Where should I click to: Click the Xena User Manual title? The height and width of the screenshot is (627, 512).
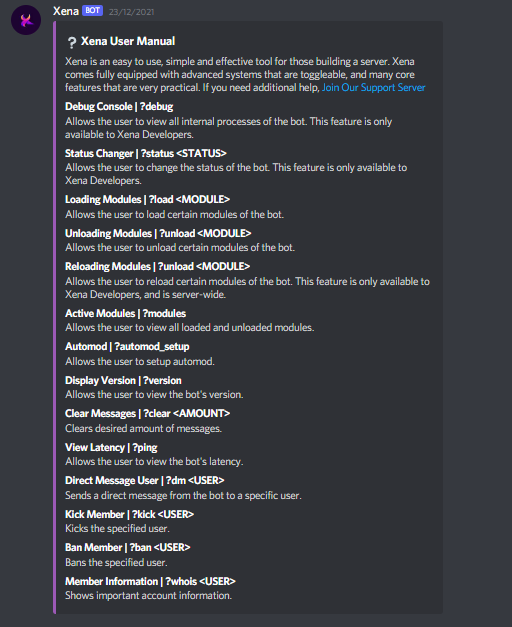point(128,41)
